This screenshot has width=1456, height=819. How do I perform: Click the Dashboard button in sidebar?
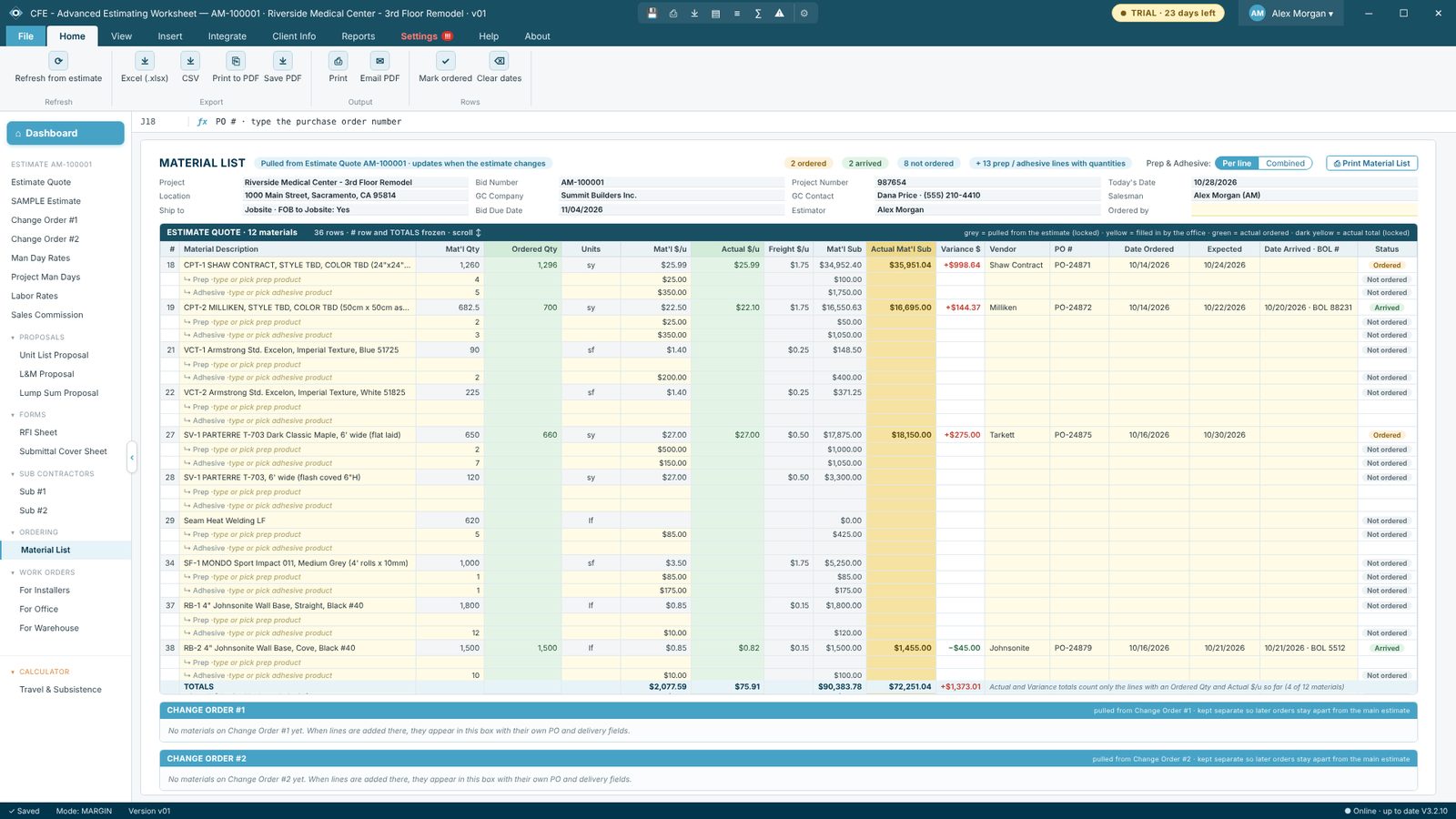(66, 133)
